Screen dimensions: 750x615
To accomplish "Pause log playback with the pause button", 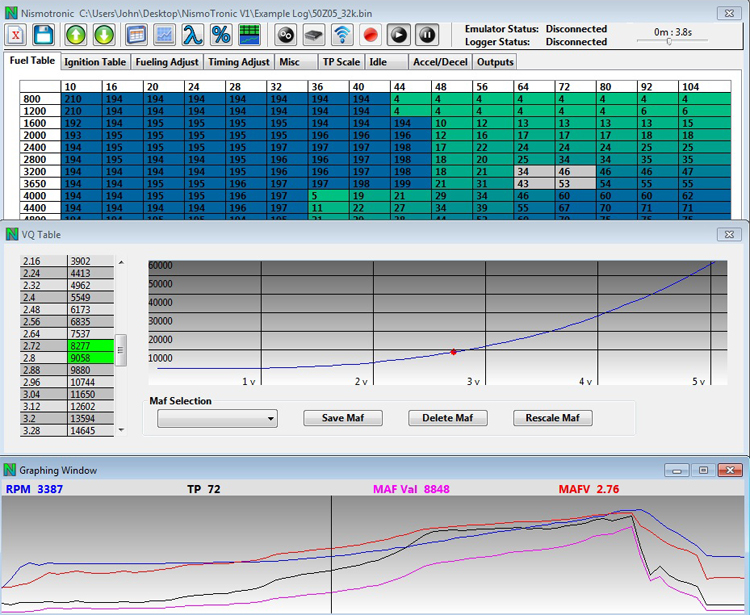I will pos(427,35).
